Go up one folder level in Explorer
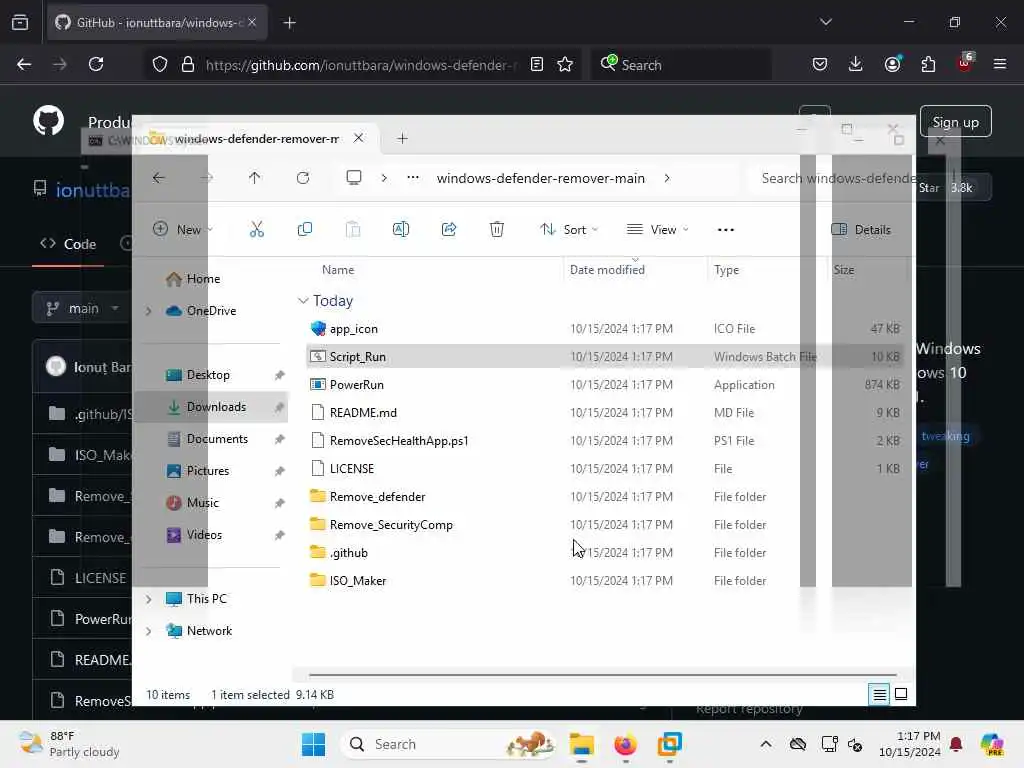 click(x=255, y=178)
